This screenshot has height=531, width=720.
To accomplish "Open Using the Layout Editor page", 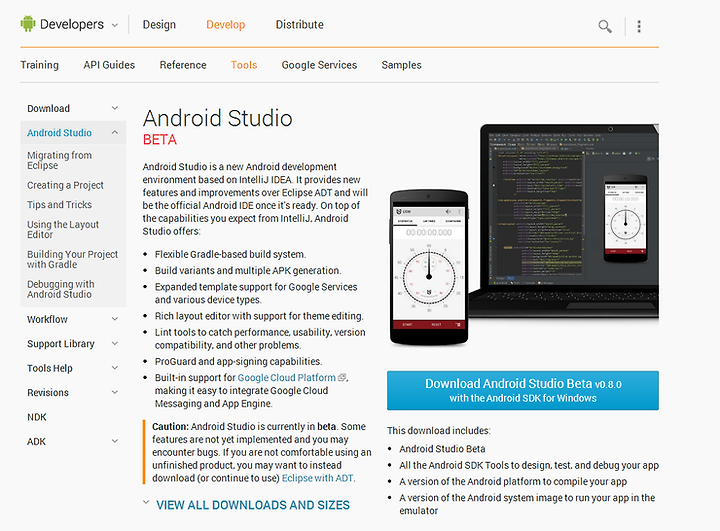I will (63, 229).
